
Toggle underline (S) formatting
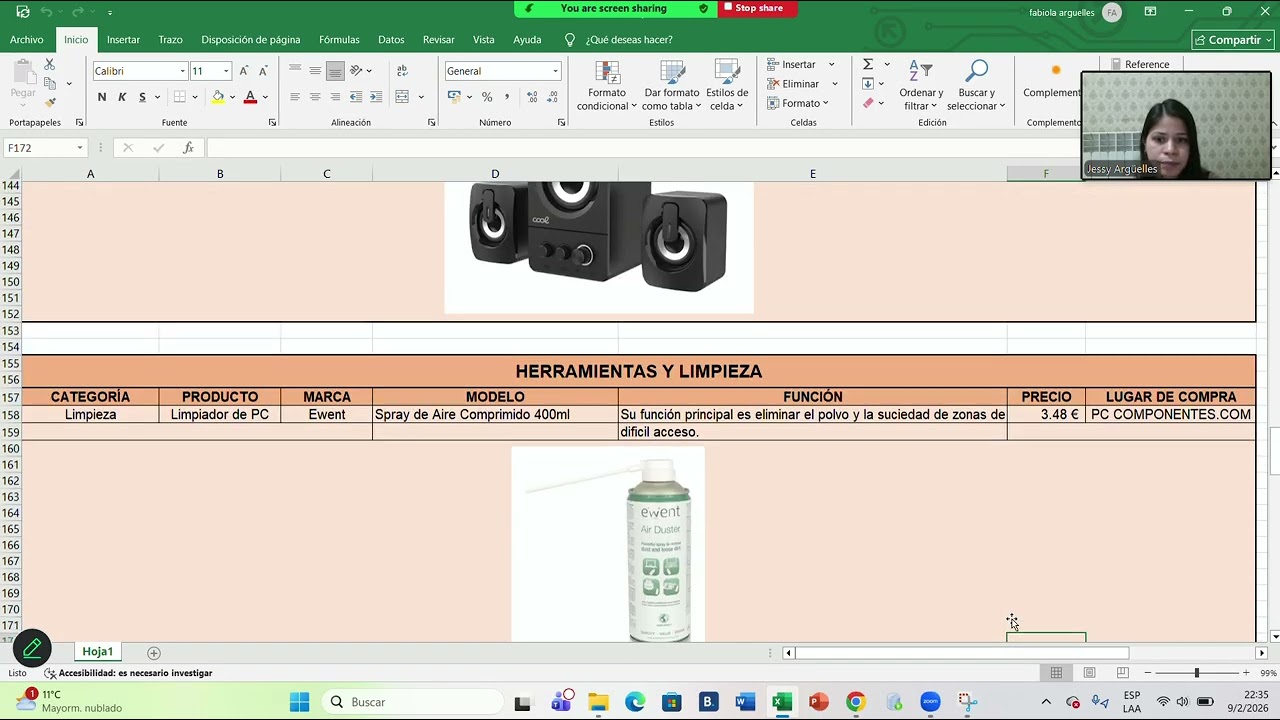[x=142, y=97]
